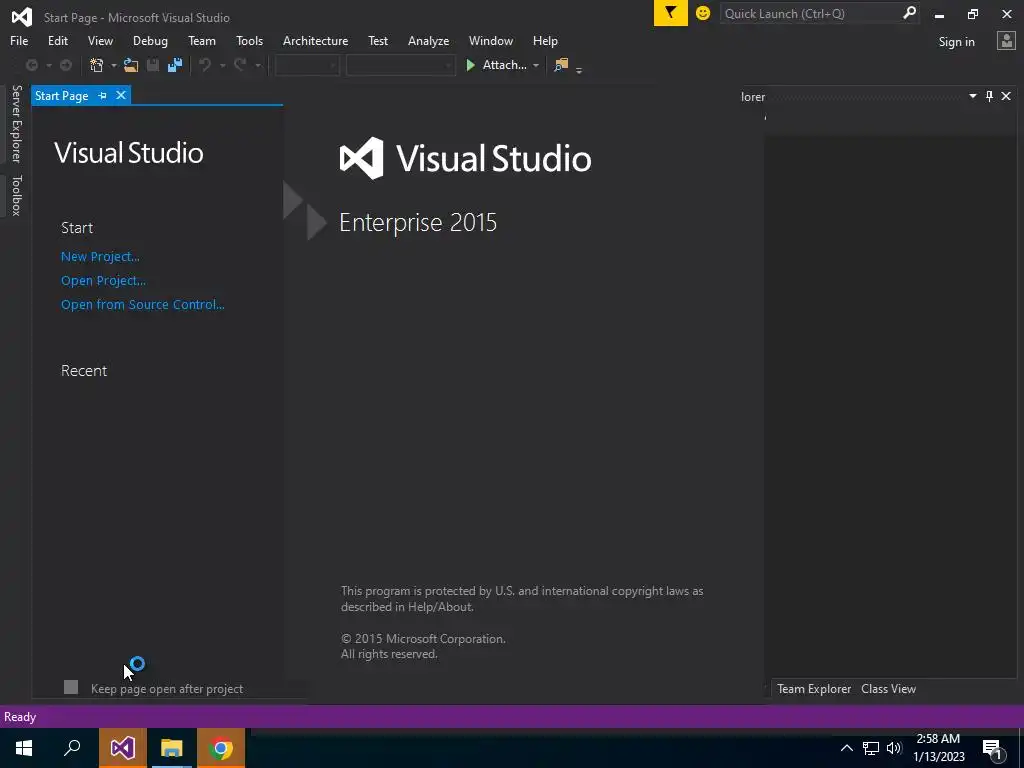Screen dimensions: 1024x768
Task: Click the network tray icon
Action: (871, 748)
